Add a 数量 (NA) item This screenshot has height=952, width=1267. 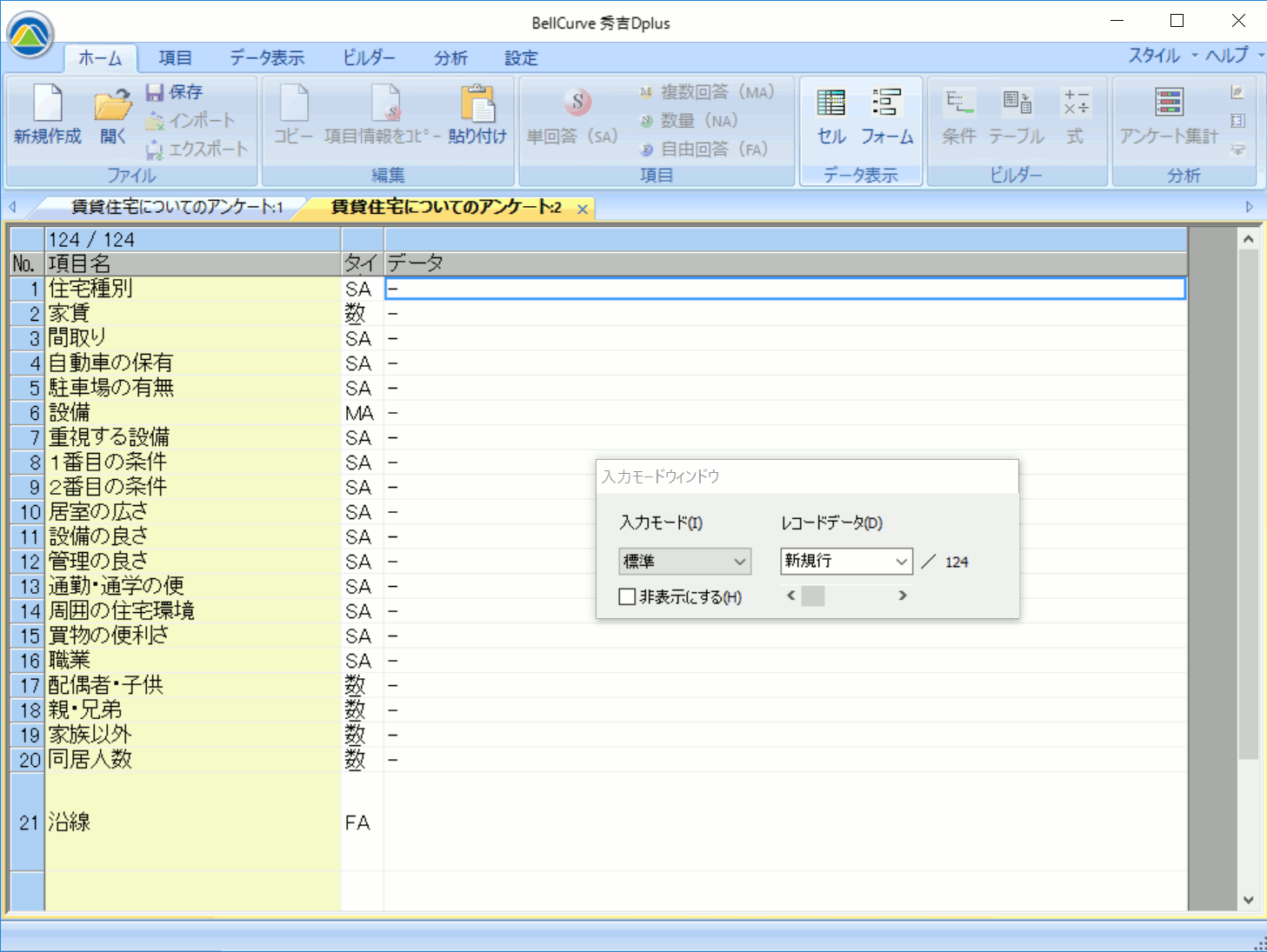[x=688, y=121]
